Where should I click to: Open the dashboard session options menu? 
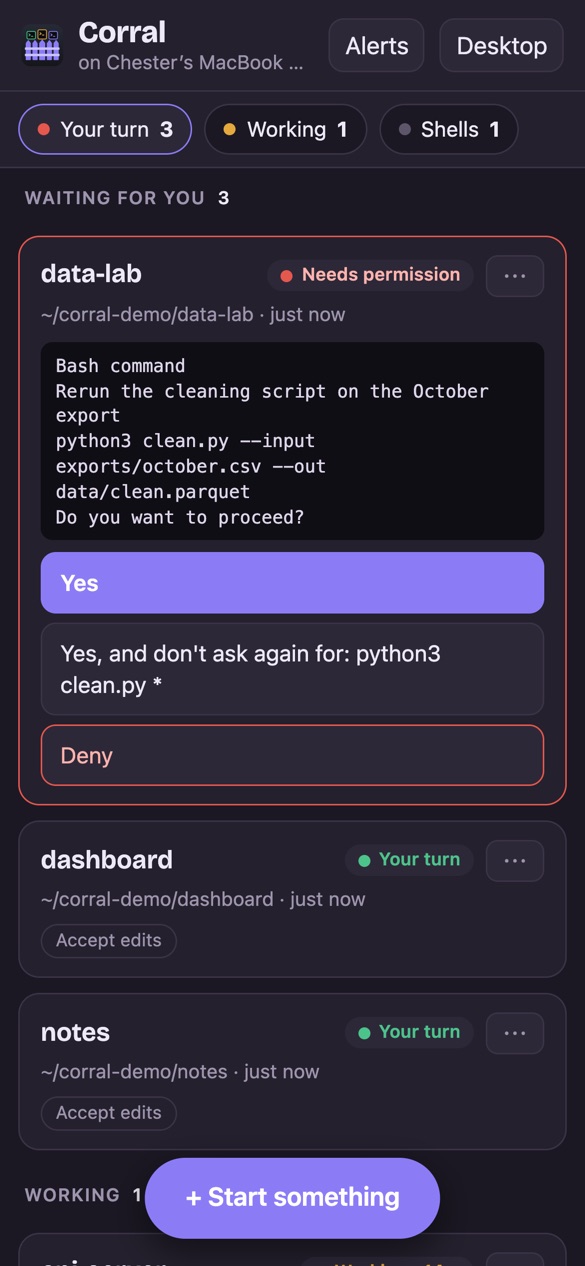coord(515,861)
